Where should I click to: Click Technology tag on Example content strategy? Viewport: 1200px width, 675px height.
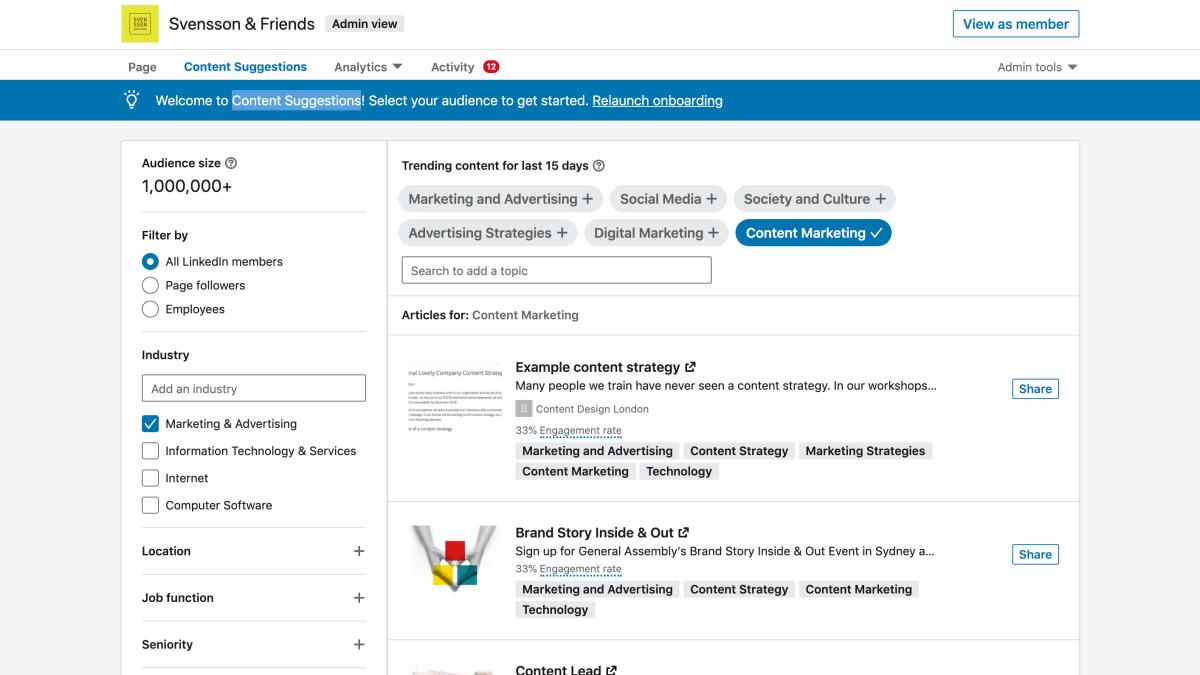[679, 472]
